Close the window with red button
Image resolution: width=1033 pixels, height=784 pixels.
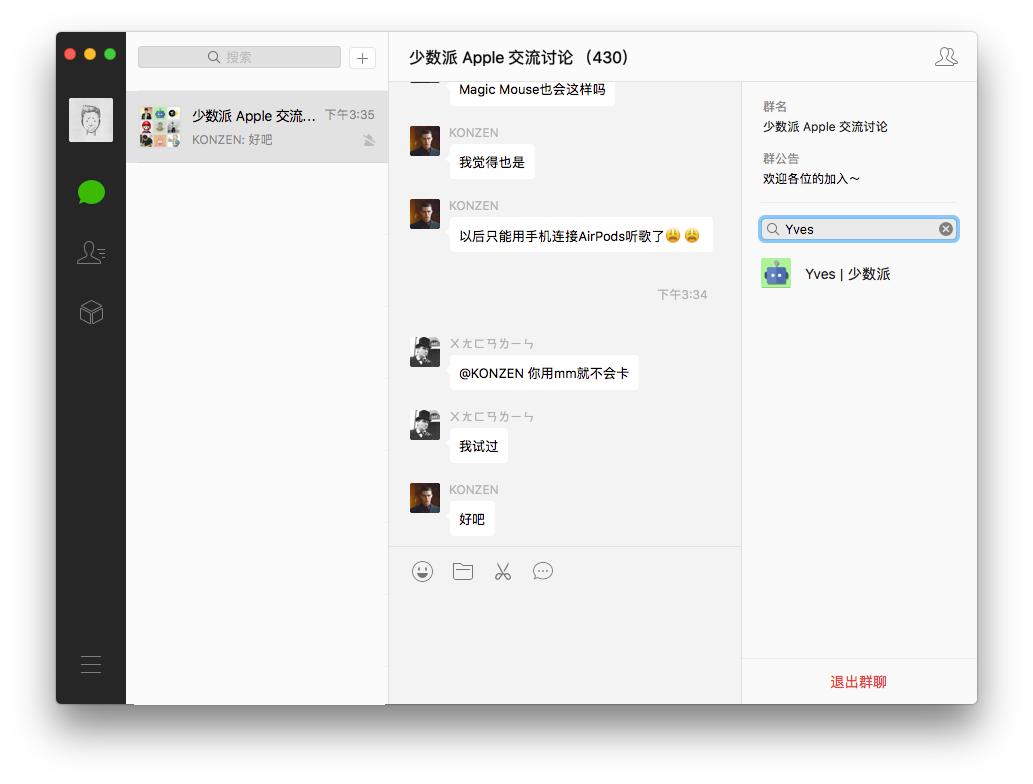[x=70, y=54]
